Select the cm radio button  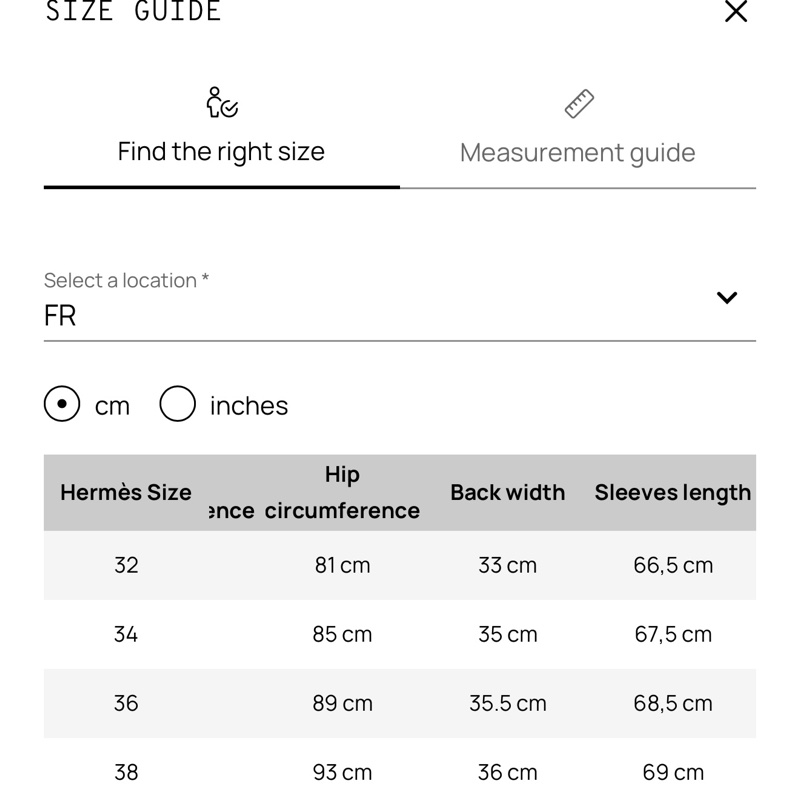(x=60, y=404)
